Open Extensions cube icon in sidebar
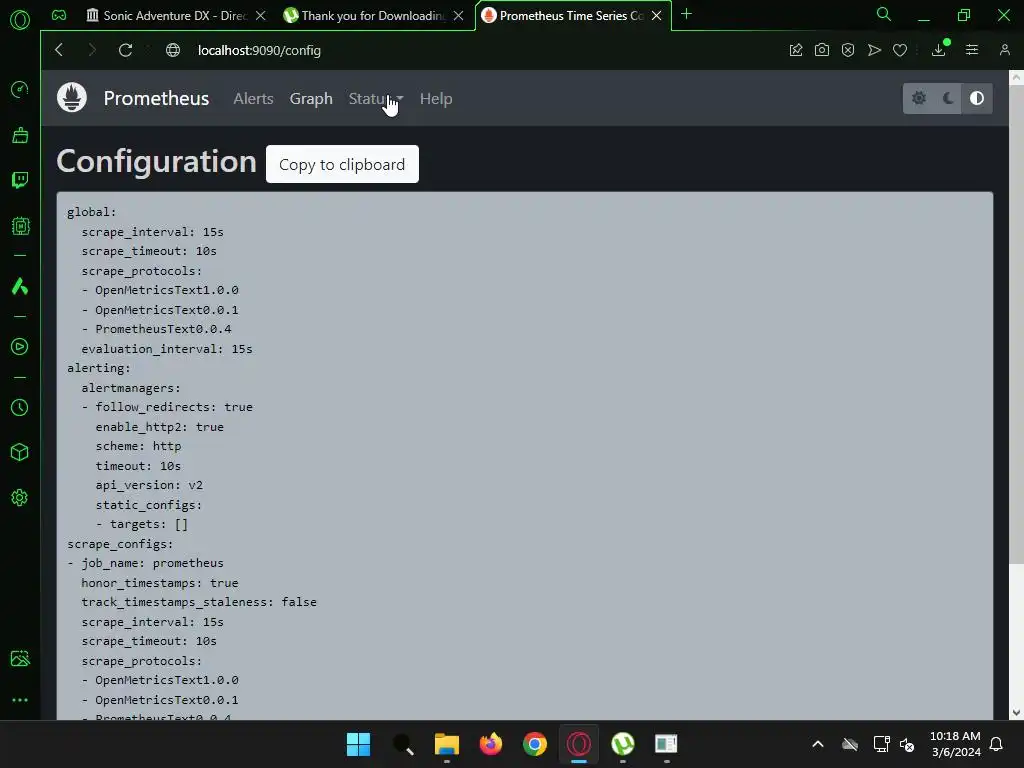1024x768 pixels. (x=20, y=453)
